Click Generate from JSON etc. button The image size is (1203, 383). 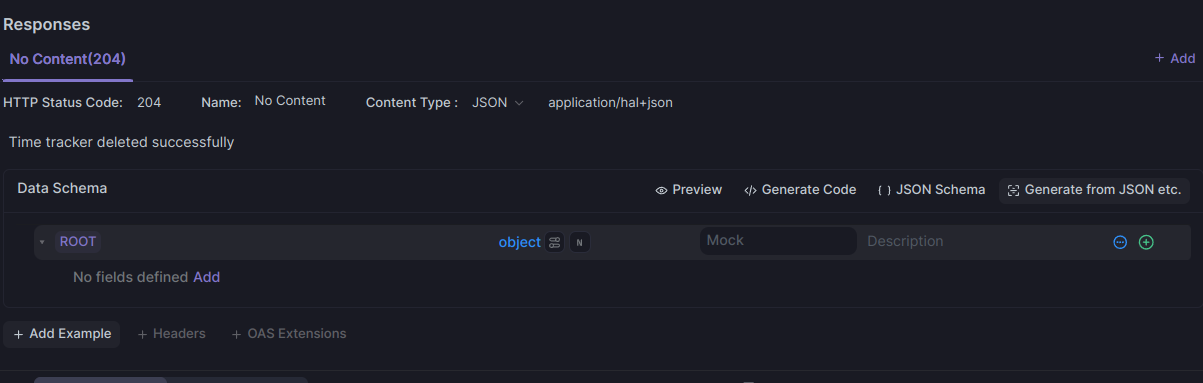pyautogui.click(x=1094, y=190)
